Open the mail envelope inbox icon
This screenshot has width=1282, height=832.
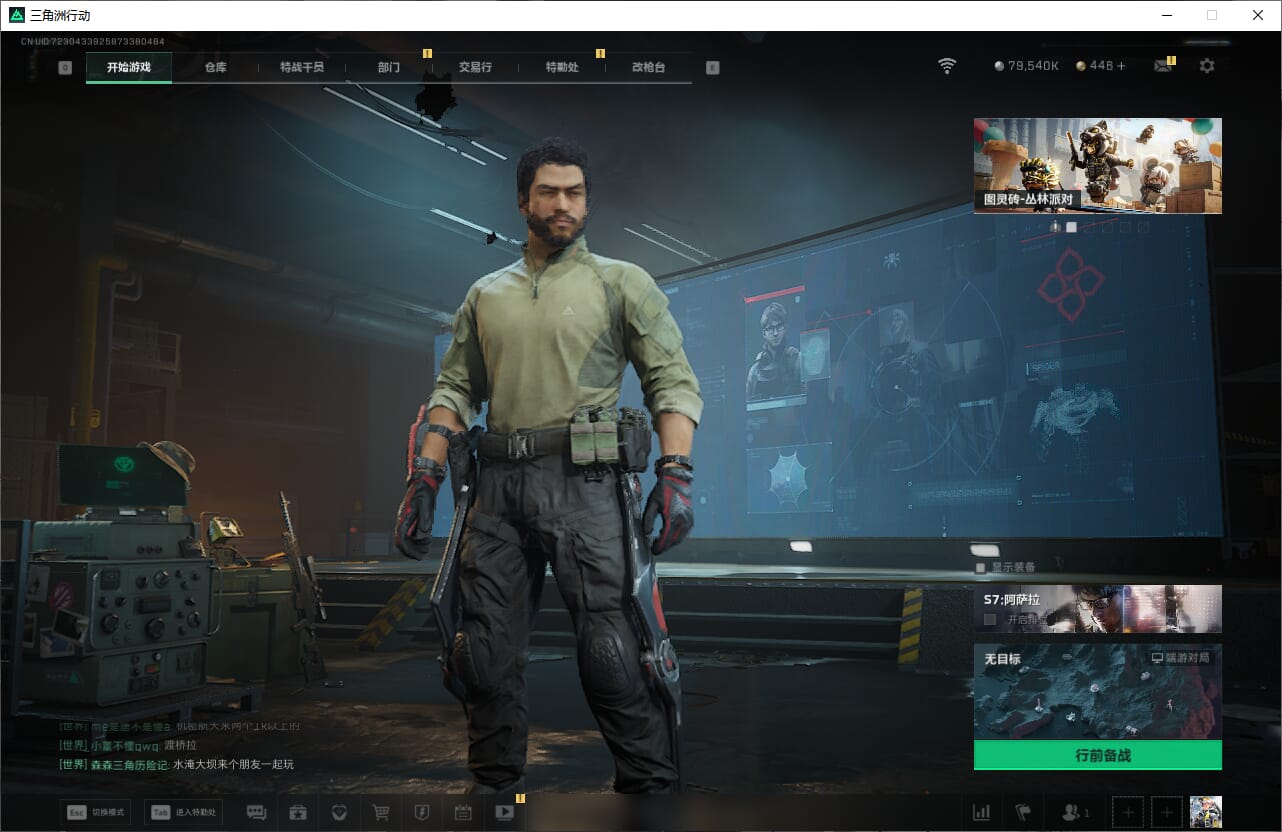(1163, 66)
